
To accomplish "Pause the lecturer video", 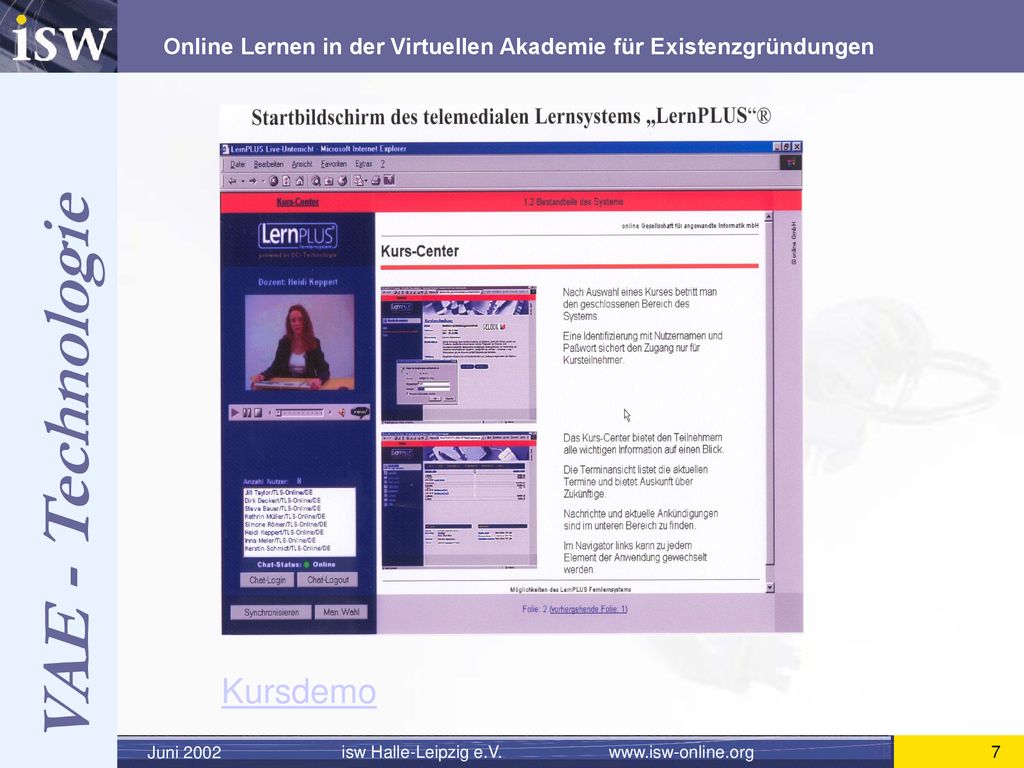I will [x=247, y=413].
